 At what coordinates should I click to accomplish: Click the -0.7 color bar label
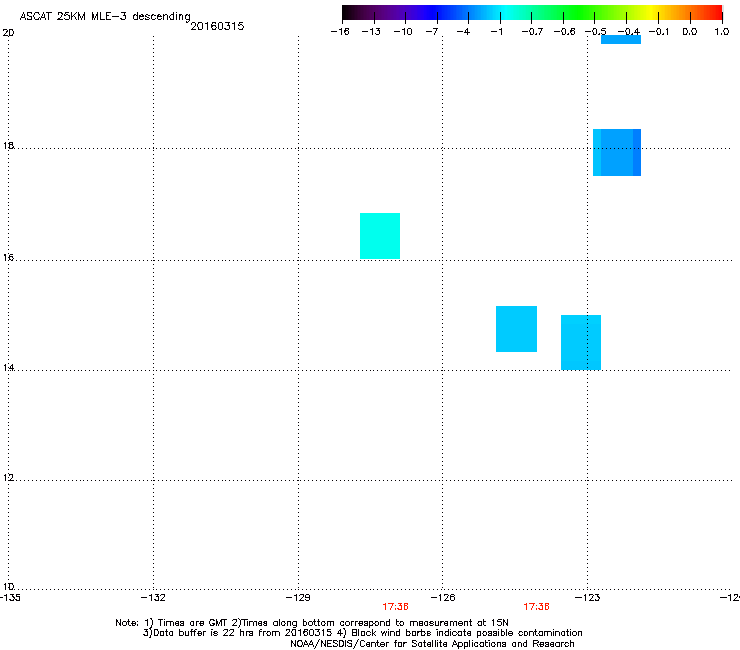coord(532,32)
